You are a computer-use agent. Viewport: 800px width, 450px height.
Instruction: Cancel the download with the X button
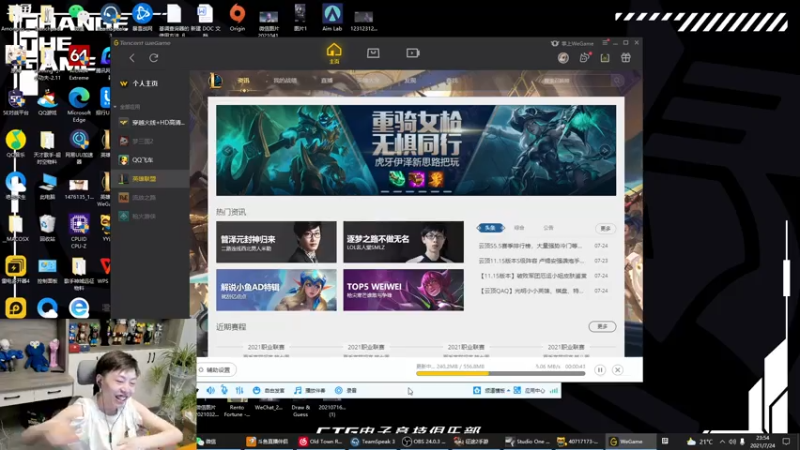(617, 370)
